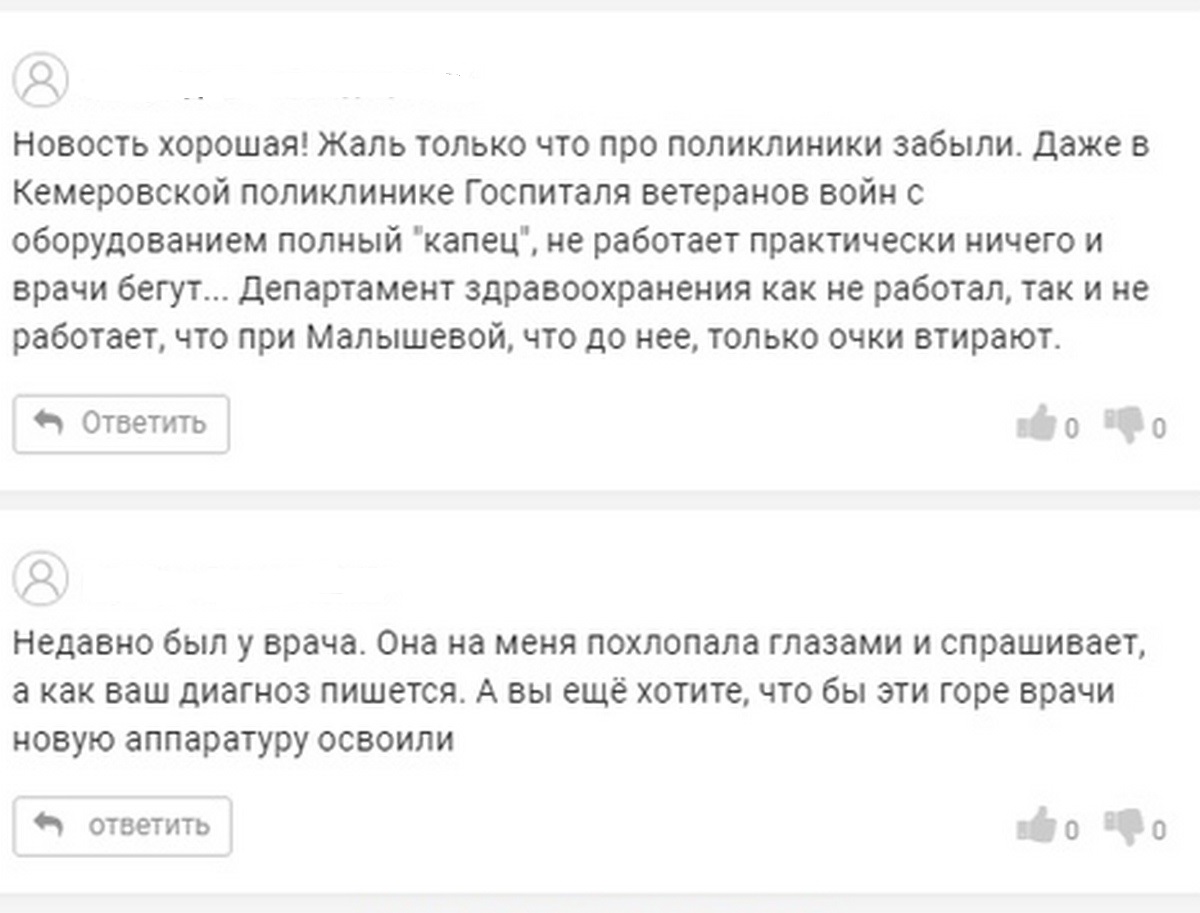Image resolution: width=1200 pixels, height=913 pixels.
Task: Click the avatar icon of the first commenter
Action: click(41, 80)
